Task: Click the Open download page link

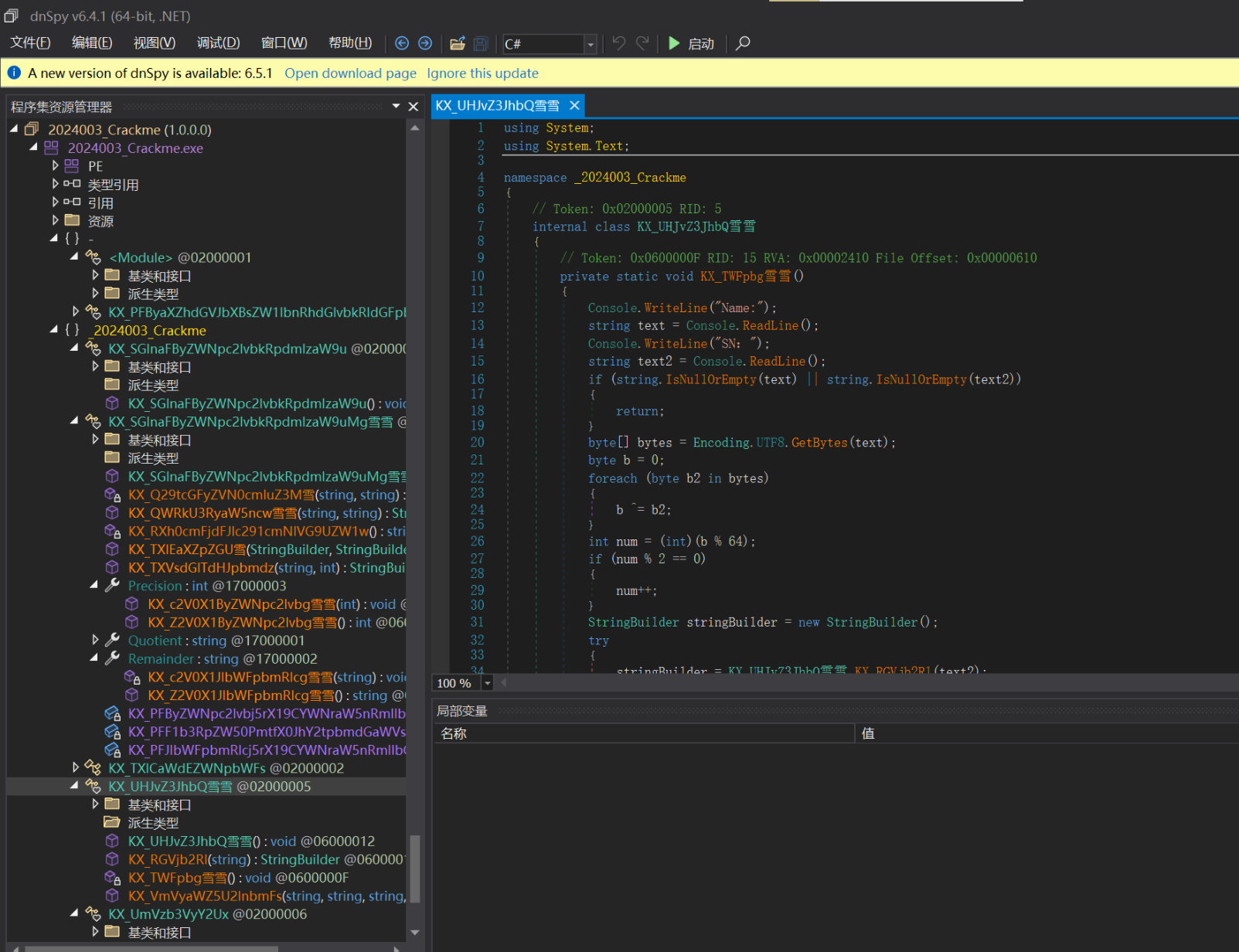Action: point(350,73)
